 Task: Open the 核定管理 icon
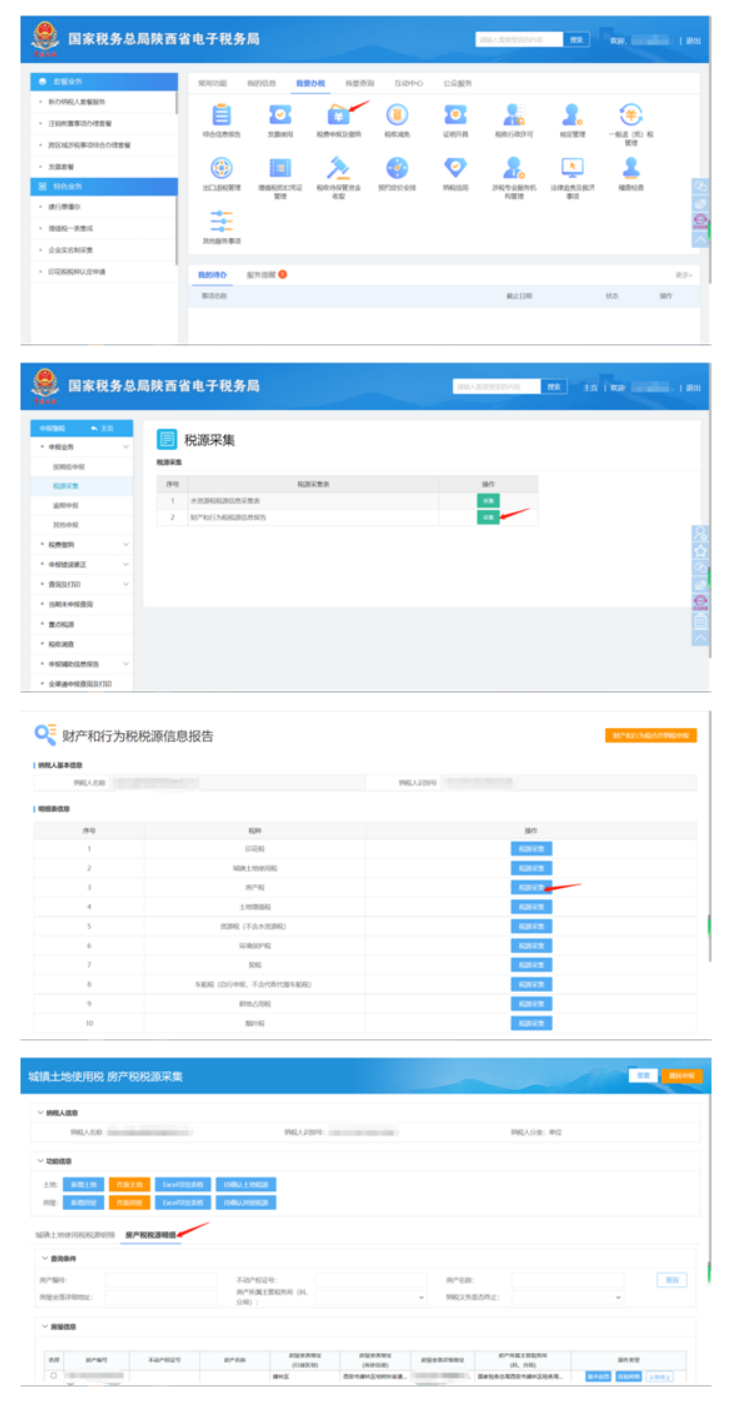[x=572, y=115]
